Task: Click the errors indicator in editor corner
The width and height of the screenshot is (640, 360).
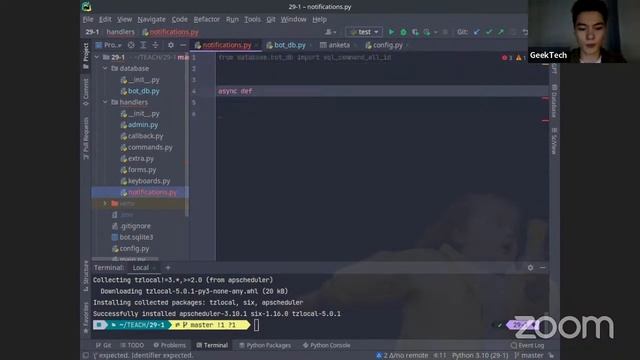Action: [x=507, y=58]
